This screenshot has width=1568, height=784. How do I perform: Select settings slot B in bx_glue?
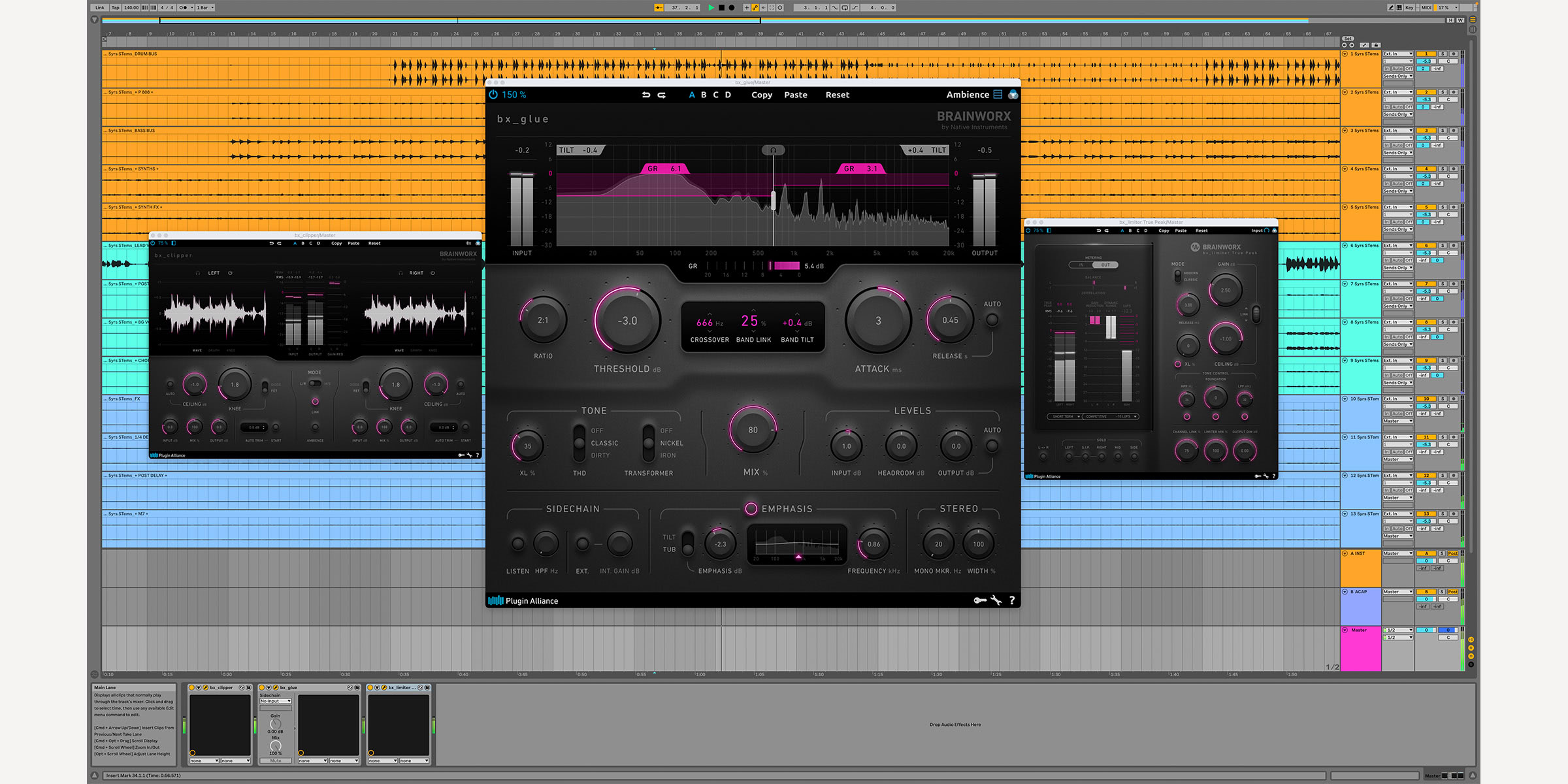point(704,95)
